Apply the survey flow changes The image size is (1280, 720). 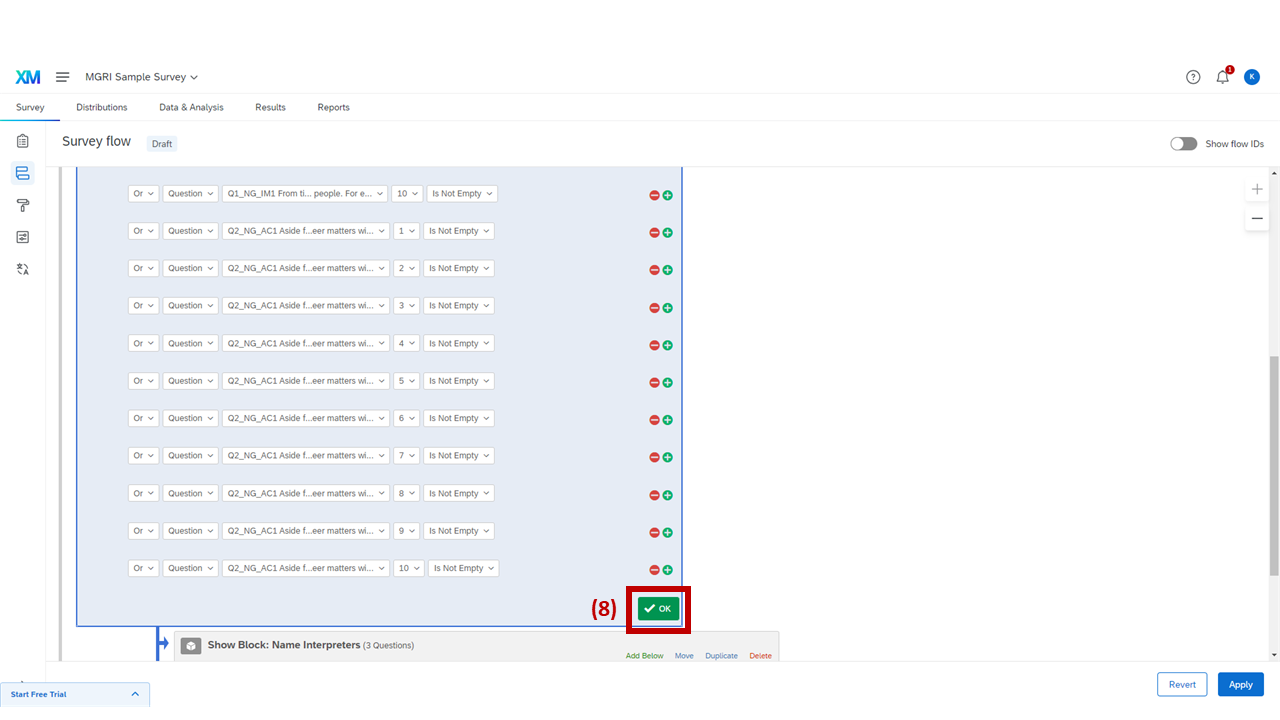1240,684
